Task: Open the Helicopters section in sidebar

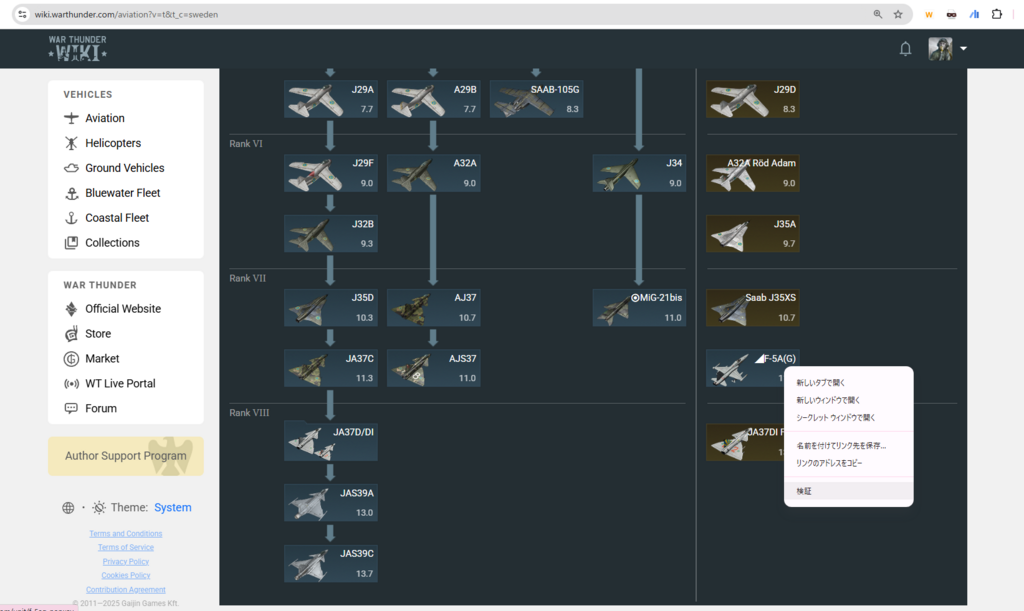Action: click(112, 143)
